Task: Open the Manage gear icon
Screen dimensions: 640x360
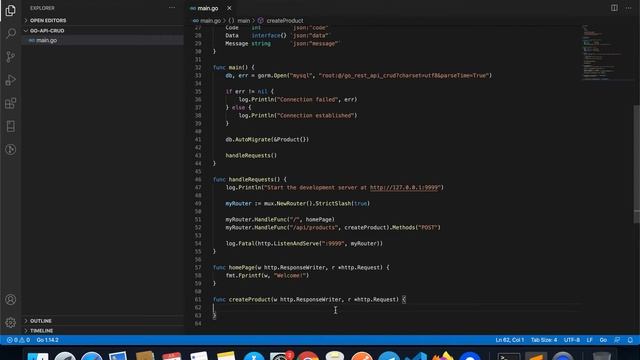Action: [11, 322]
